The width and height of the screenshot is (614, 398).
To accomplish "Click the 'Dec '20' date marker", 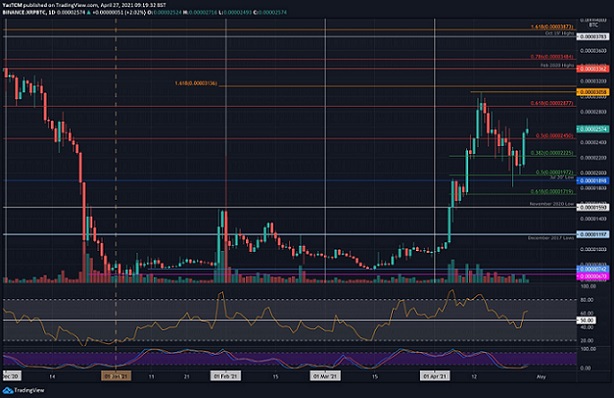I will [x=12, y=376].
